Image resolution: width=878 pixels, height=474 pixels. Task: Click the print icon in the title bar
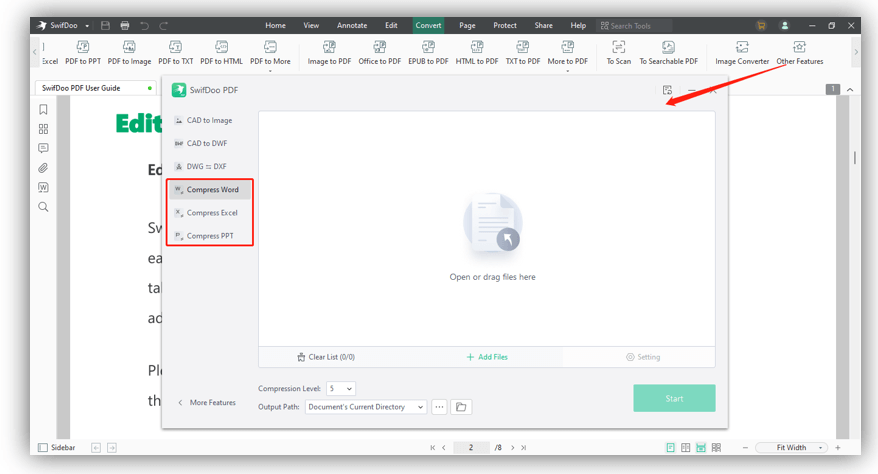pos(125,26)
